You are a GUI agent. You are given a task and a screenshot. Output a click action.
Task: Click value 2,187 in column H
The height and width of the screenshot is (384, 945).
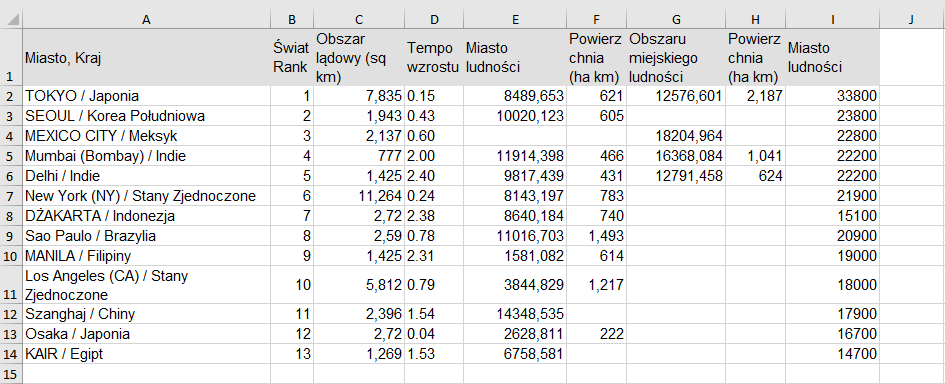[x=755, y=96]
